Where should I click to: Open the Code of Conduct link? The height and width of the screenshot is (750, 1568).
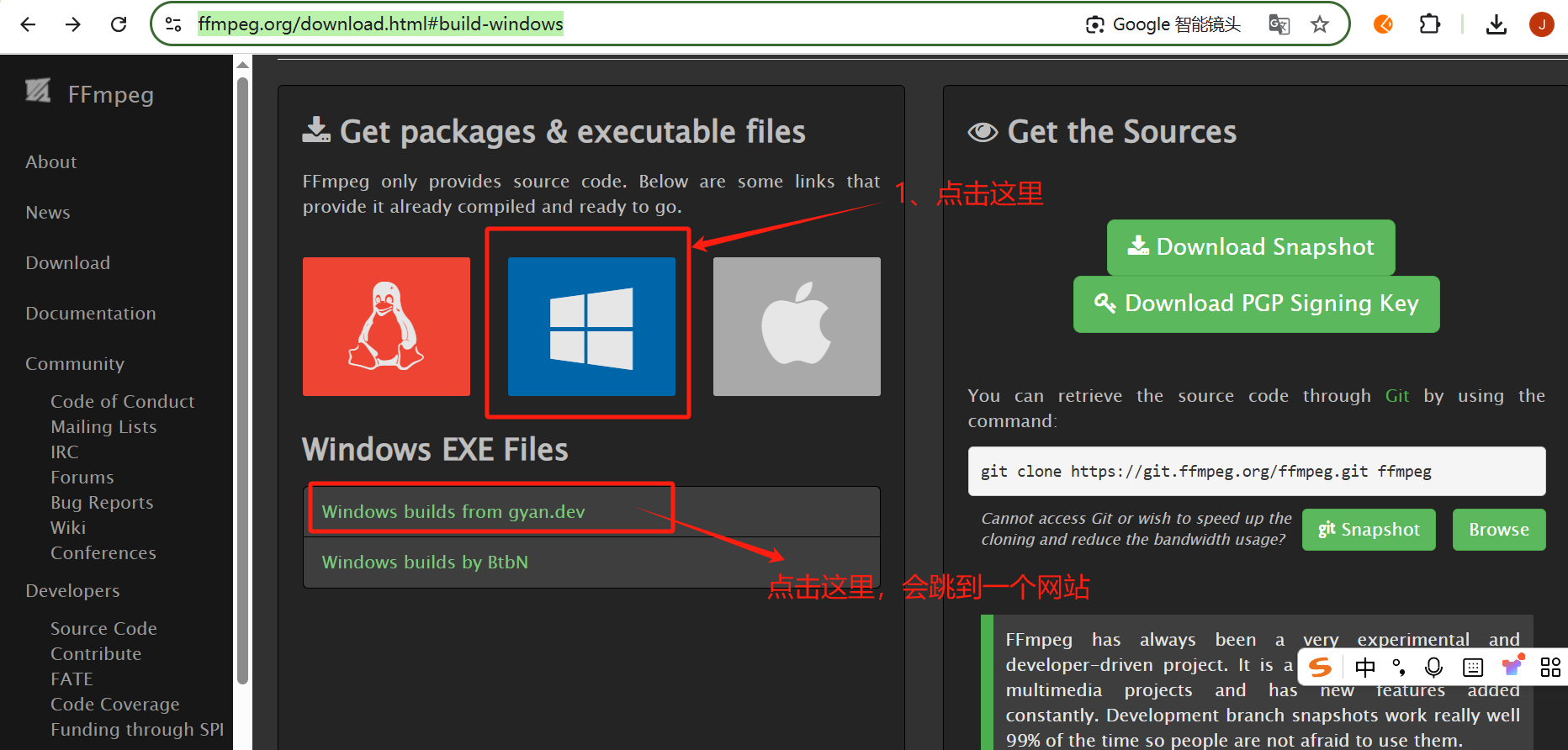pyautogui.click(x=123, y=401)
